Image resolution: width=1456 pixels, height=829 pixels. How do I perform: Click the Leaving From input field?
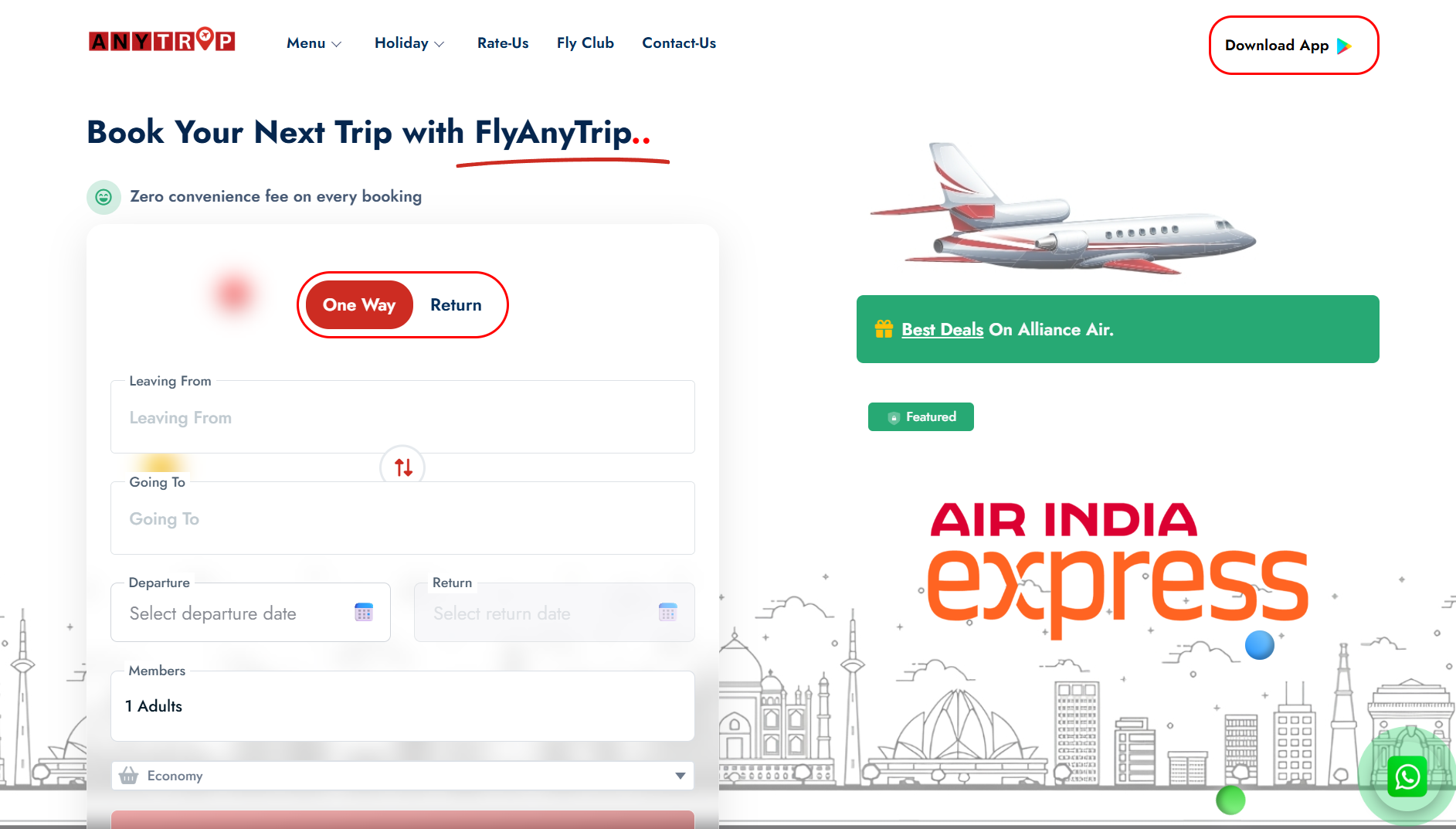click(403, 417)
